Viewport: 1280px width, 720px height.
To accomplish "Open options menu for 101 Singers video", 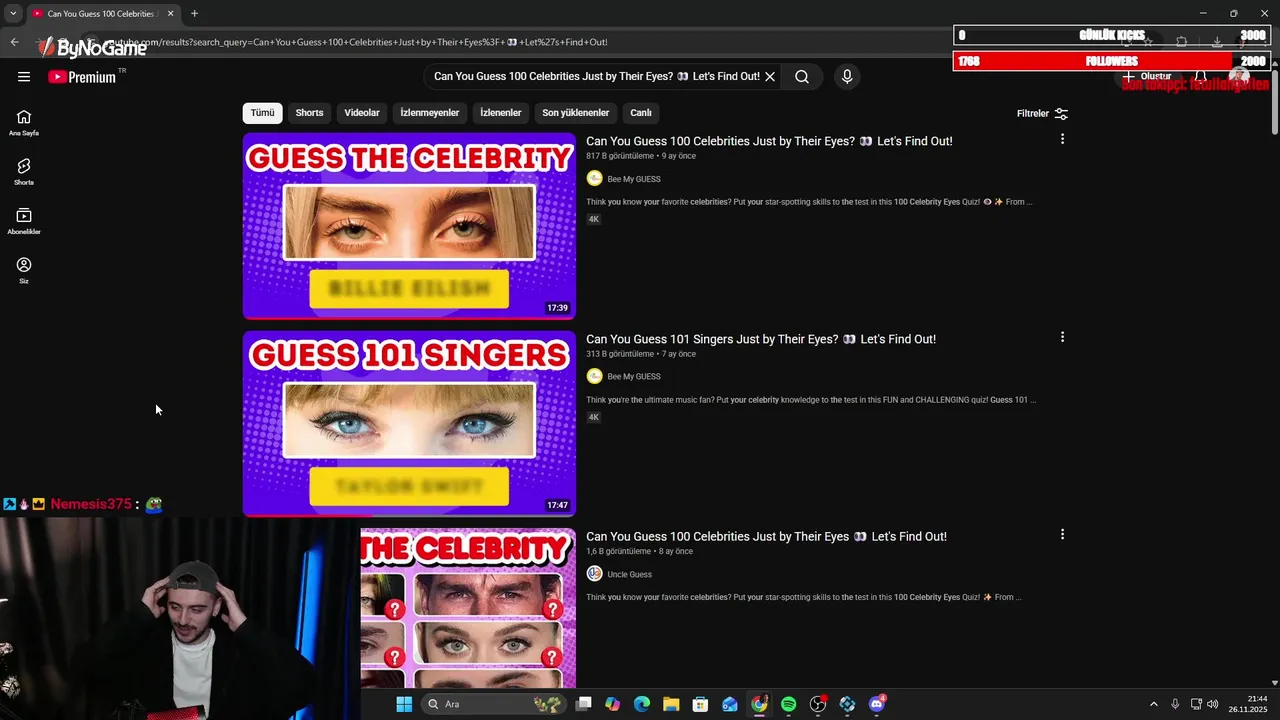I will point(1062,337).
